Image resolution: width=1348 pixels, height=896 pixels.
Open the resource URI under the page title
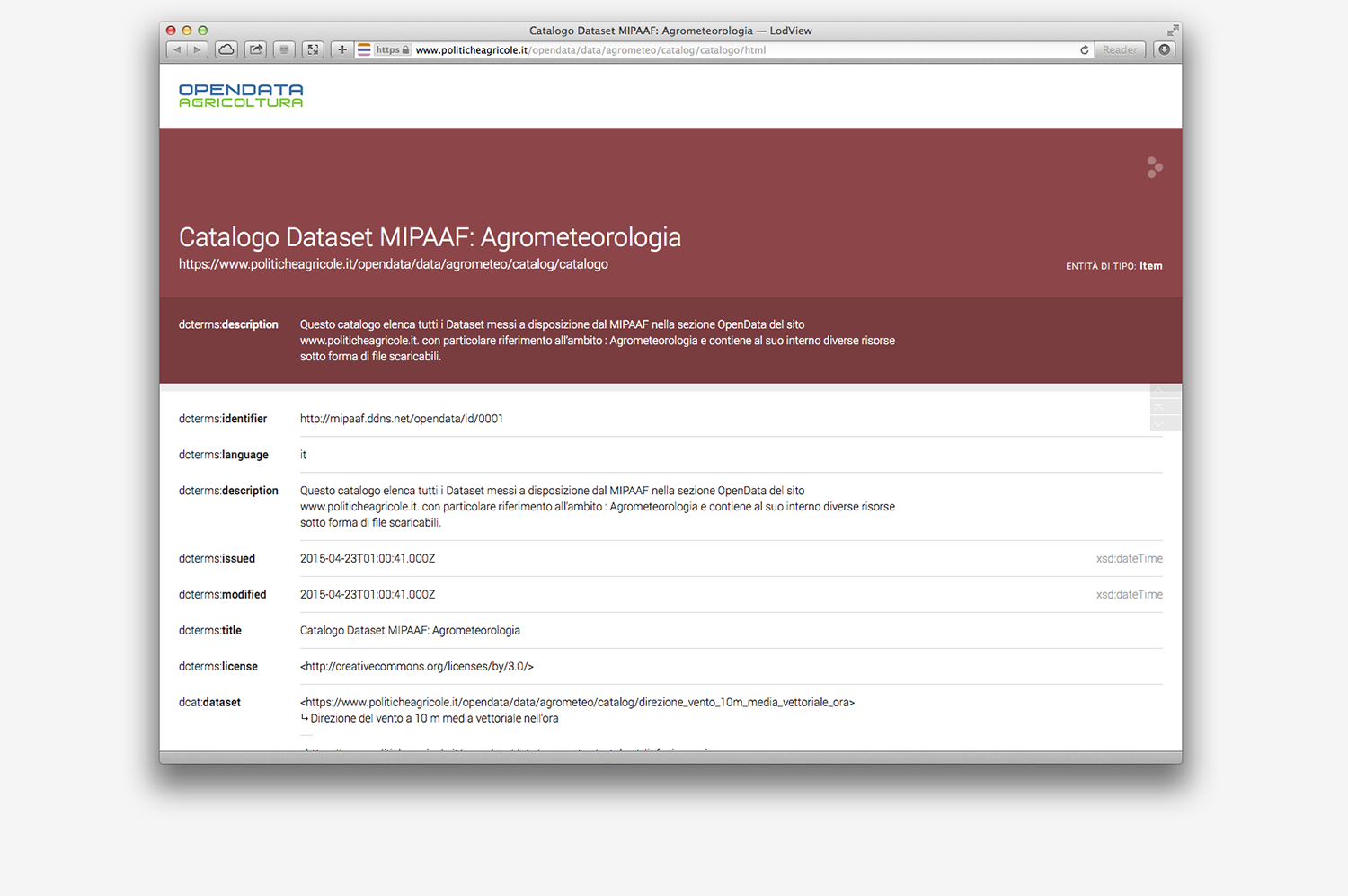(x=394, y=264)
